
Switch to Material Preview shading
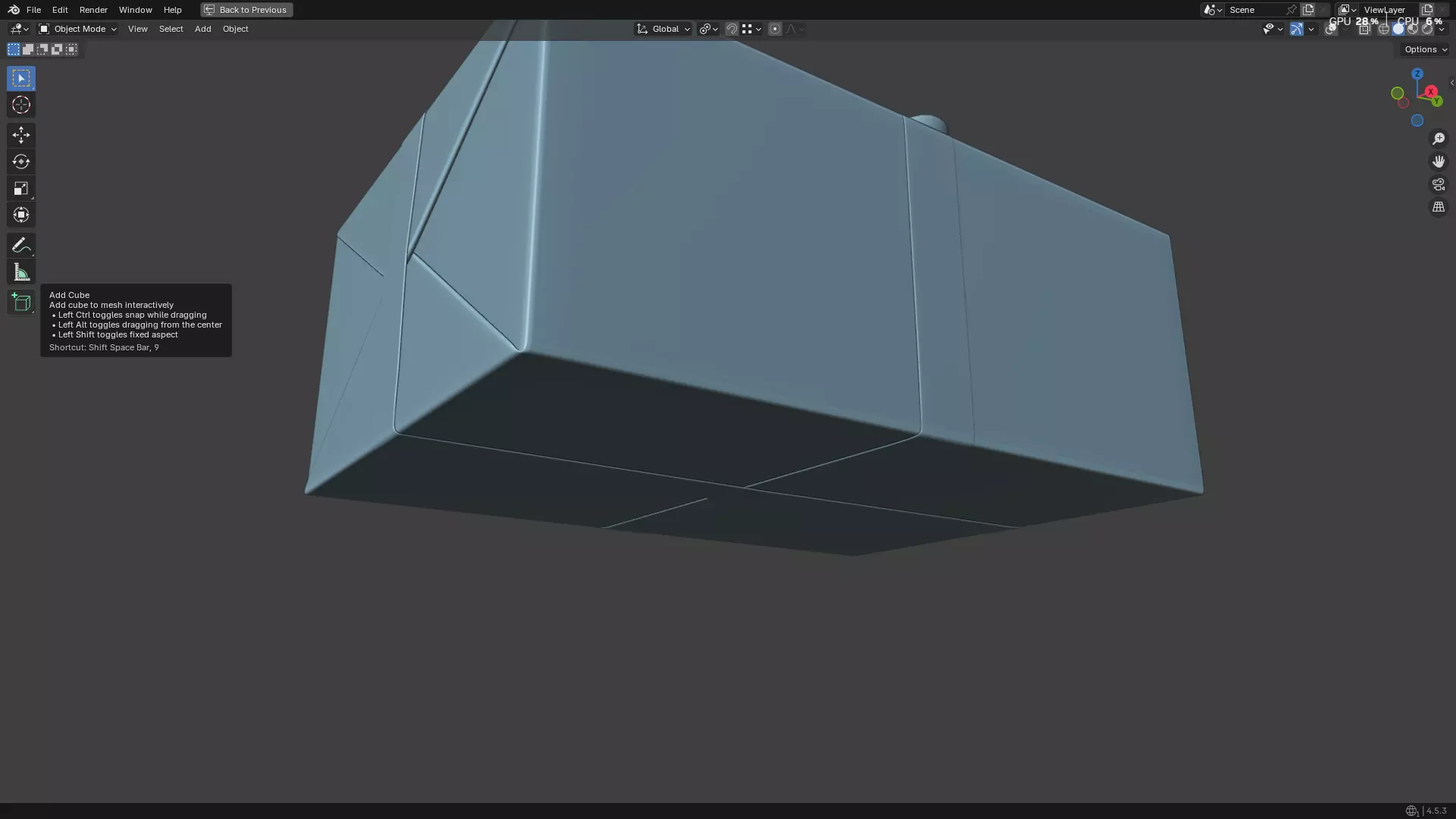1413,30
